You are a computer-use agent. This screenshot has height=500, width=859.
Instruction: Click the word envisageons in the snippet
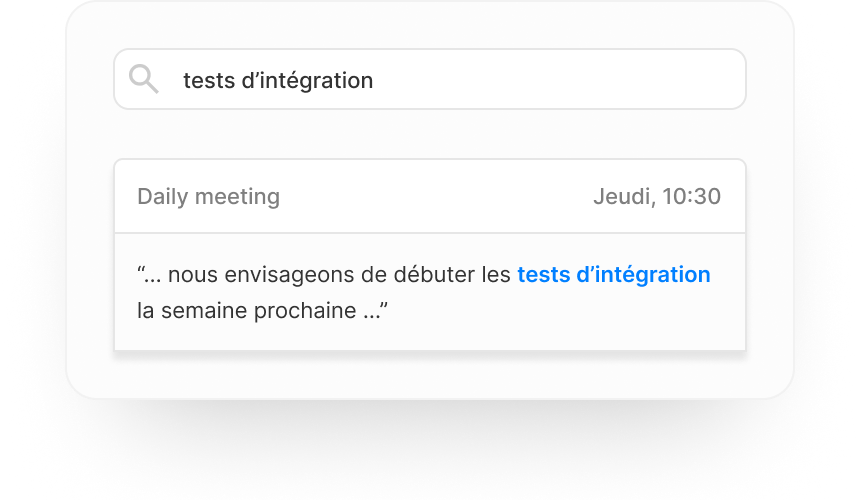pos(290,274)
